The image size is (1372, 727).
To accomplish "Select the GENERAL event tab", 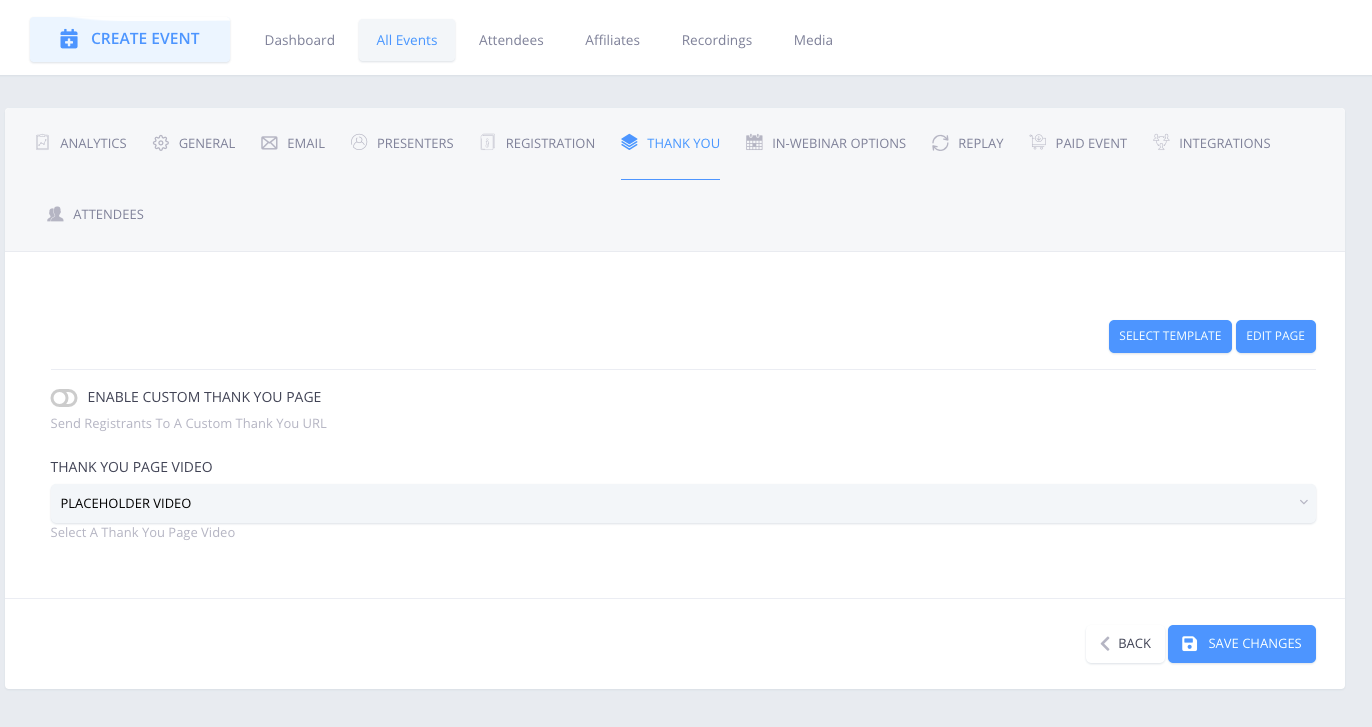I will (194, 143).
